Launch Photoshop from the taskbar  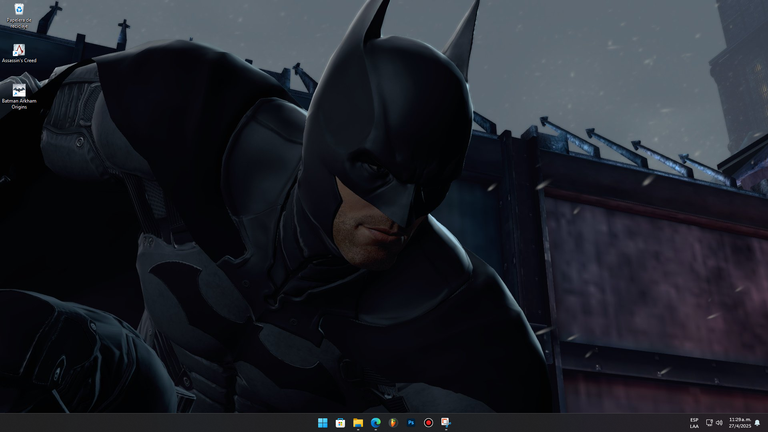pos(411,423)
